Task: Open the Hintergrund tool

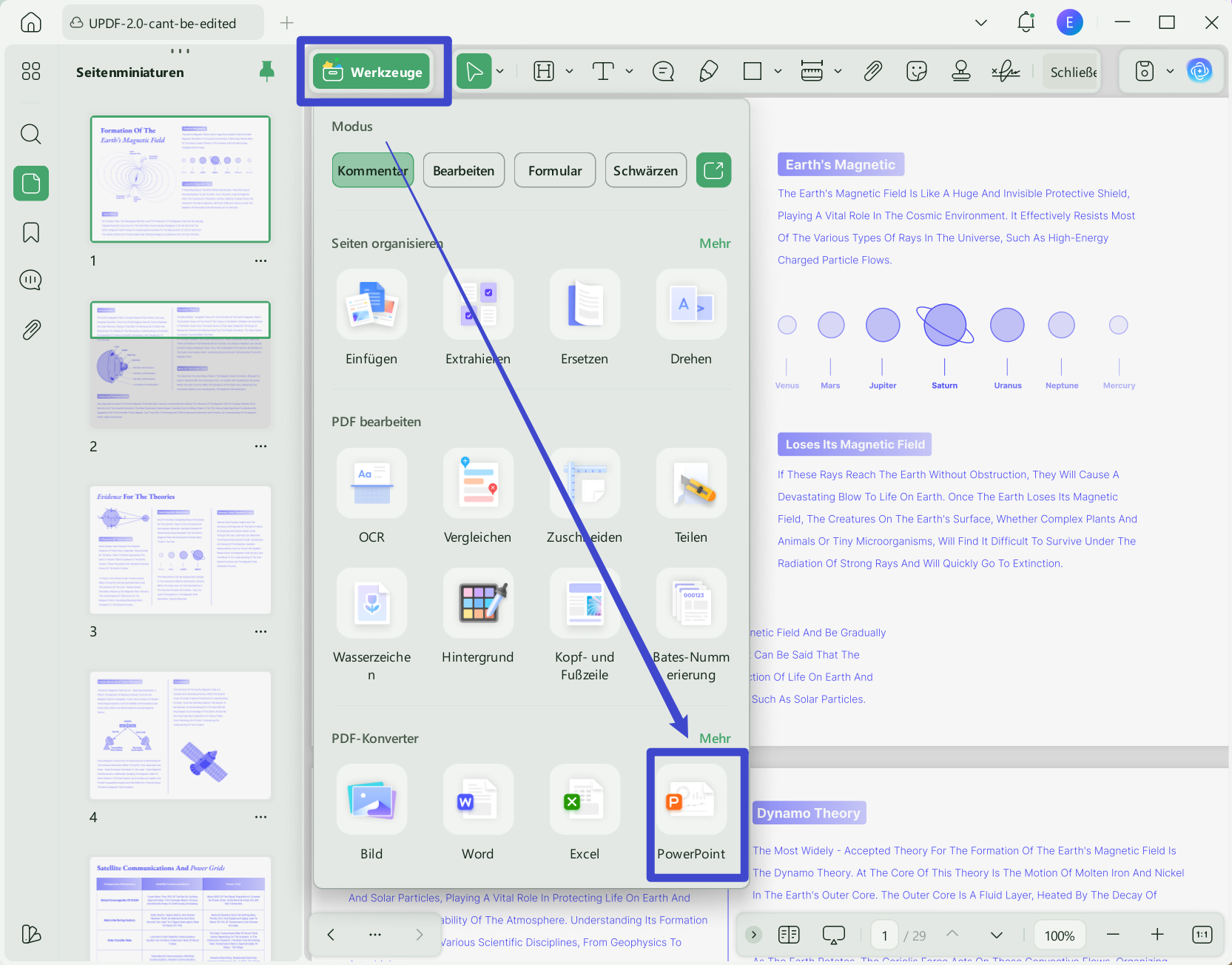Action: coord(478,616)
